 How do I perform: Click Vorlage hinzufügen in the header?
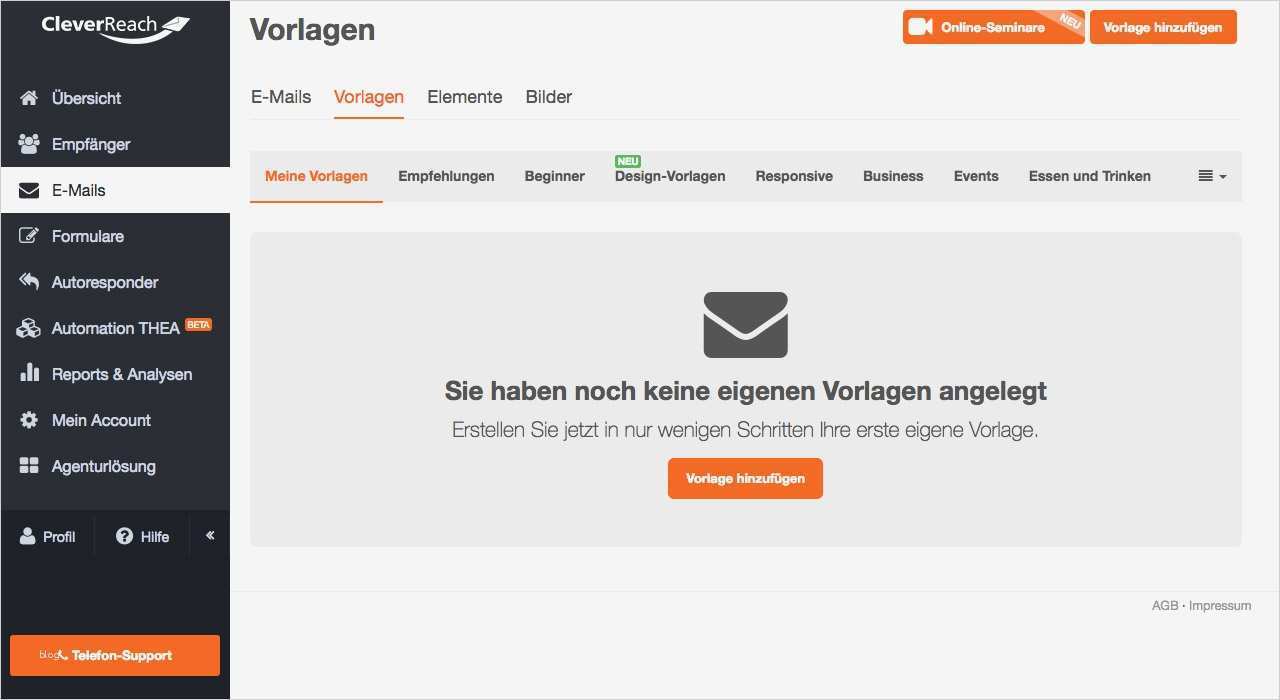coord(1163,27)
